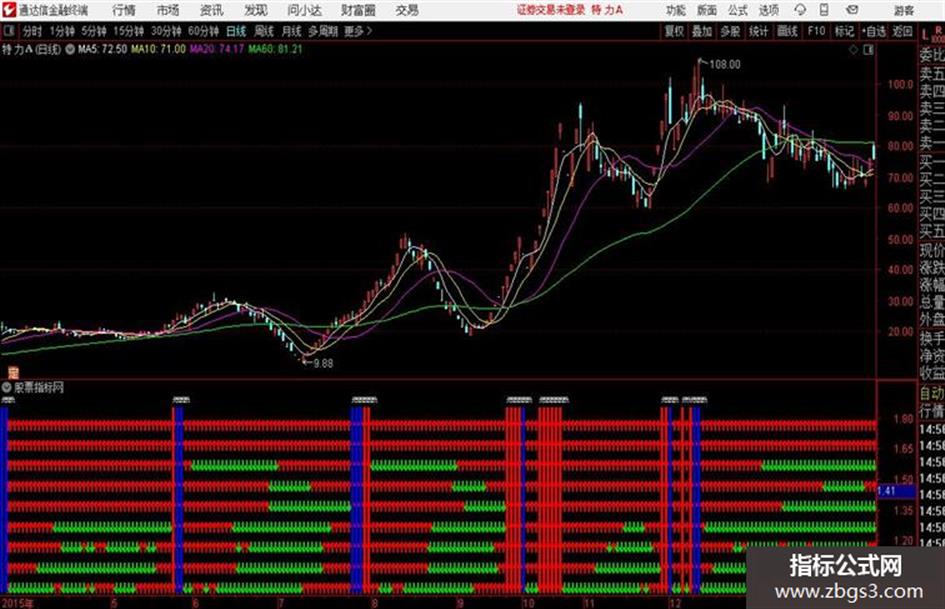This screenshot has width=945, height=609.
Task: Click the MA10: 71.00 indicator label
Action: [x=159, y=49]
